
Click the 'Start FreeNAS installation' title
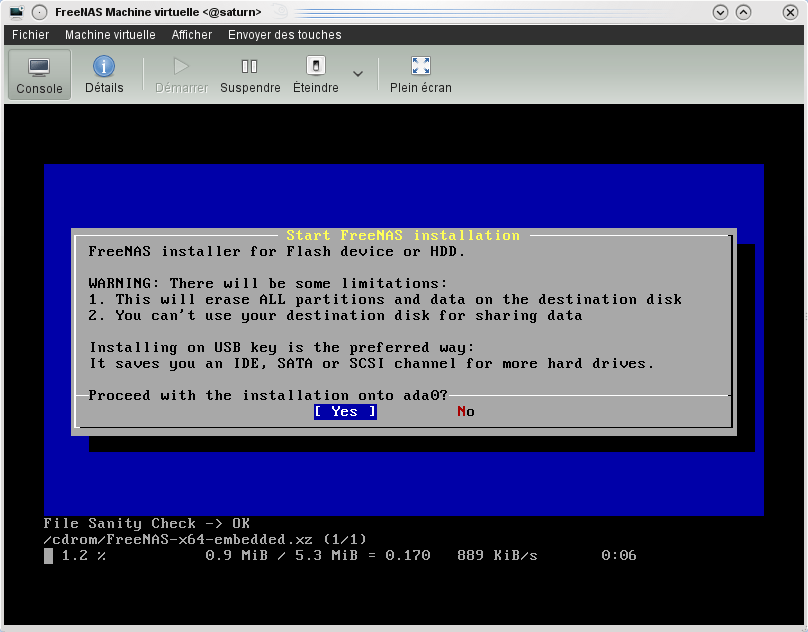point(403,236)
